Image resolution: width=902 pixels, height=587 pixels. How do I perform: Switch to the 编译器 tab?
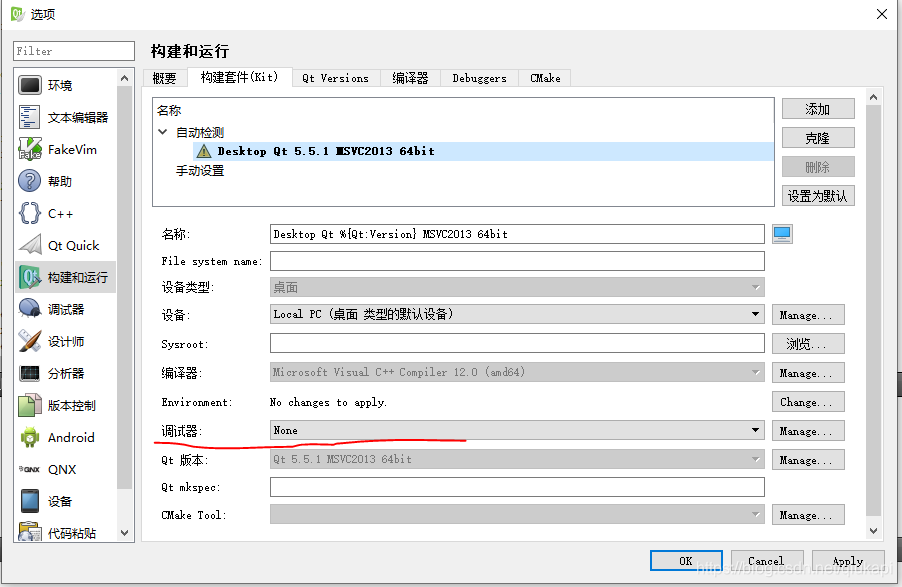coord(410,78)
